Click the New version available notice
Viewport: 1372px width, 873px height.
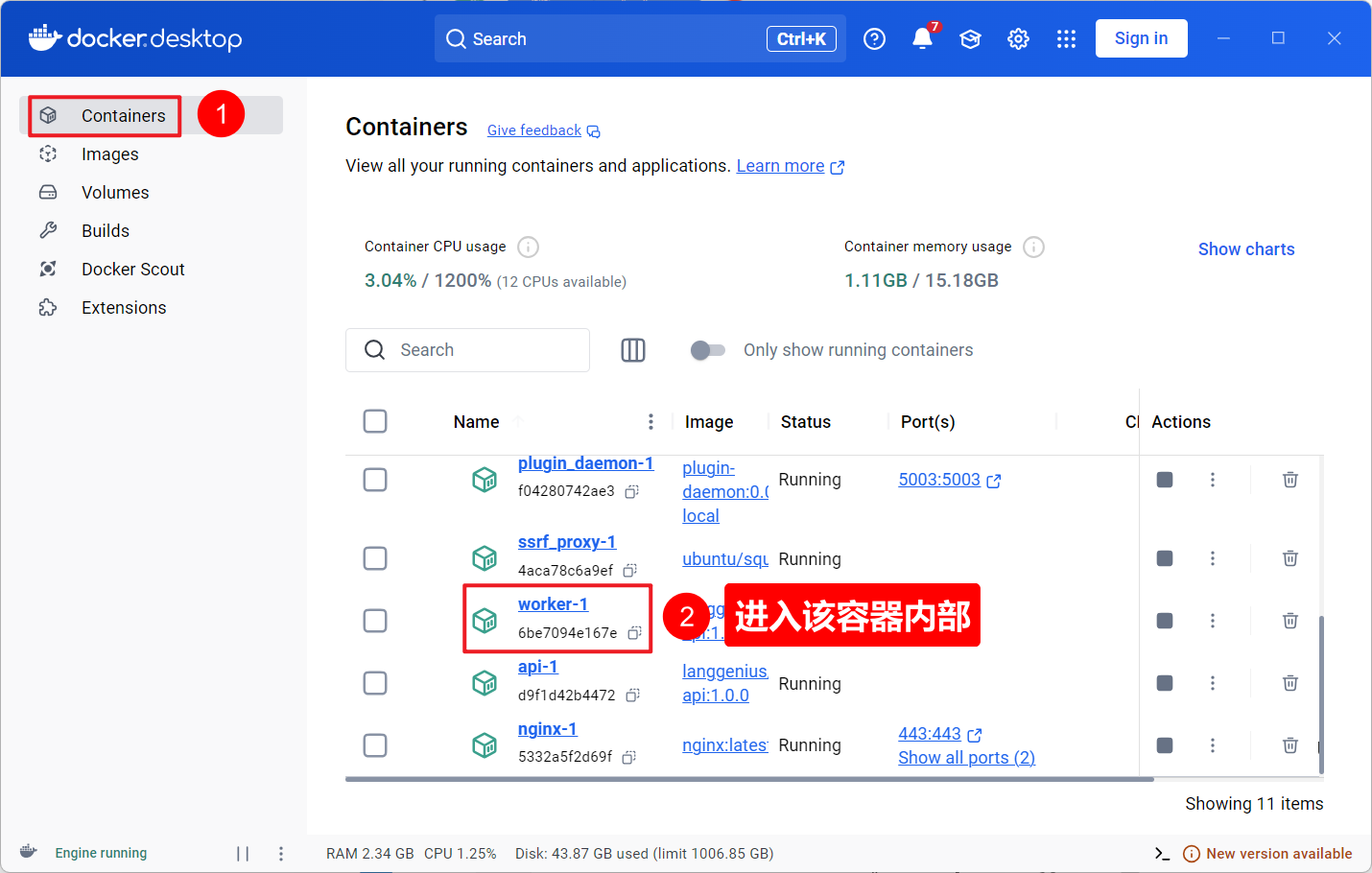coord(1267,854)
